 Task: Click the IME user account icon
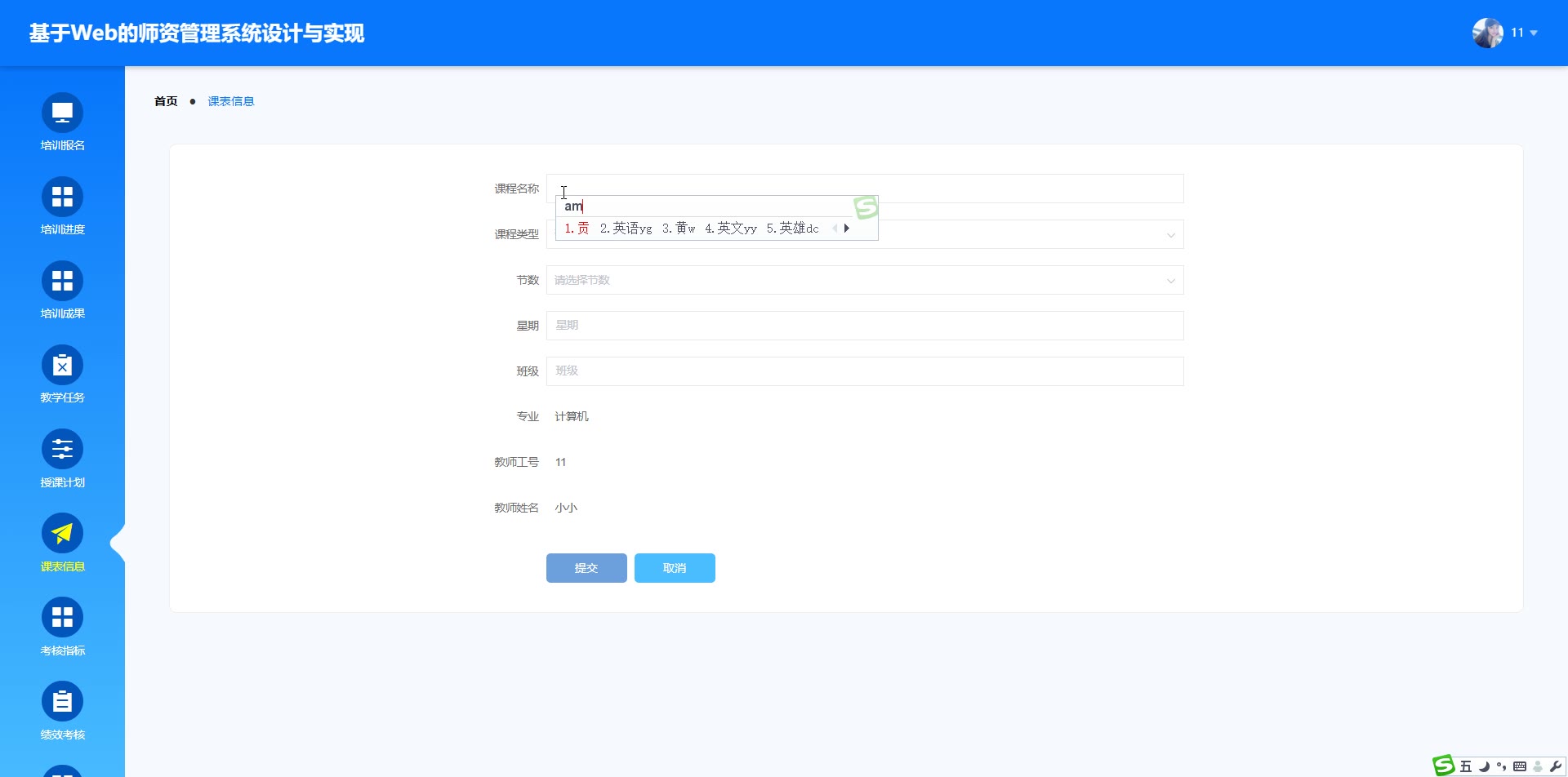(1538, 766)
